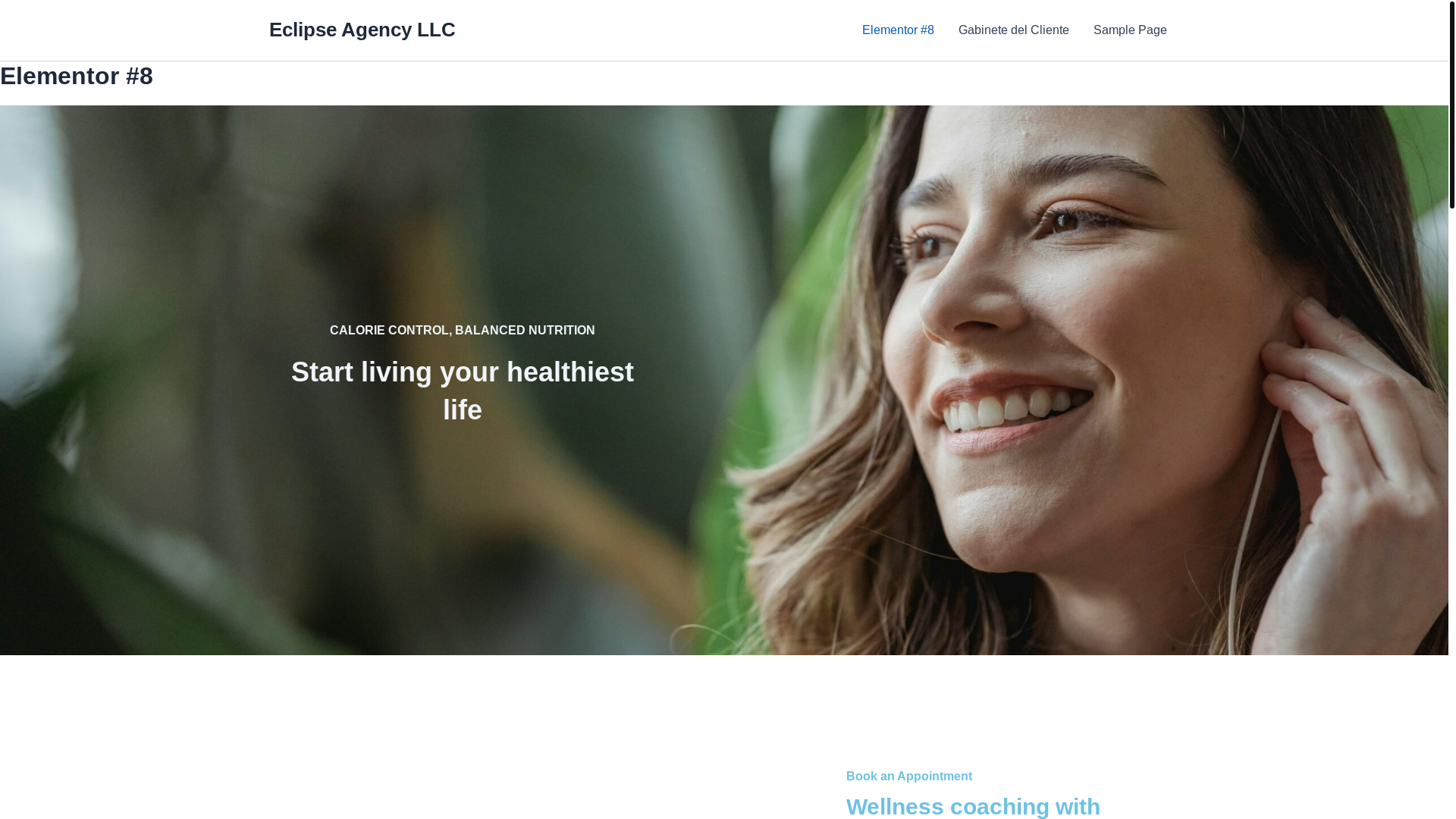Click BALANCED NUTRITION in the hero tagline
This screenshot has width=1456, height=819.
point(525,331)
